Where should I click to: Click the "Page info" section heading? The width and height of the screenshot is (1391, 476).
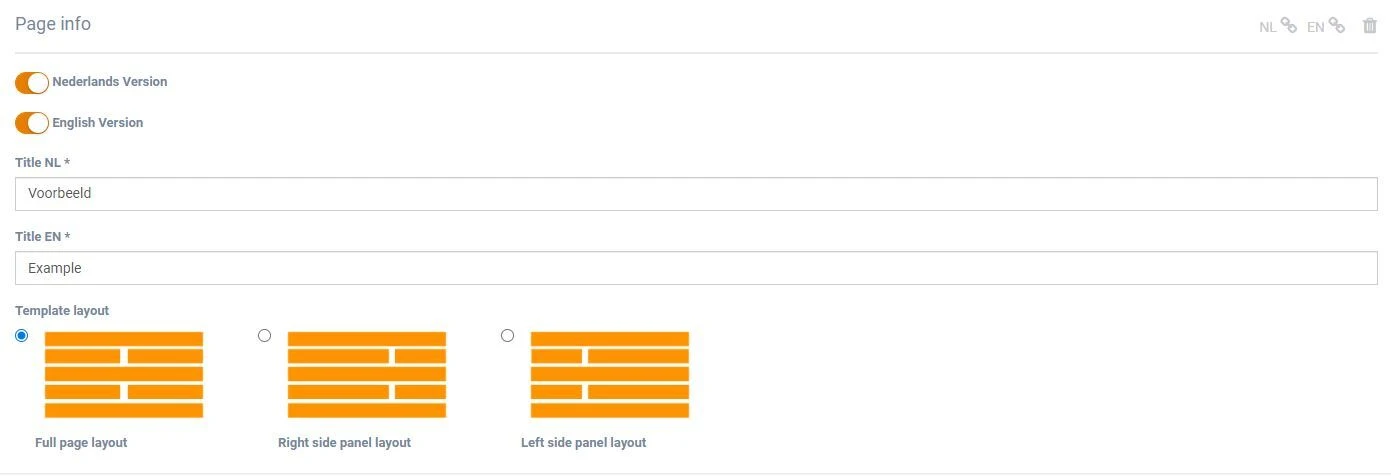pyautogui.click(x=53, y=24)
